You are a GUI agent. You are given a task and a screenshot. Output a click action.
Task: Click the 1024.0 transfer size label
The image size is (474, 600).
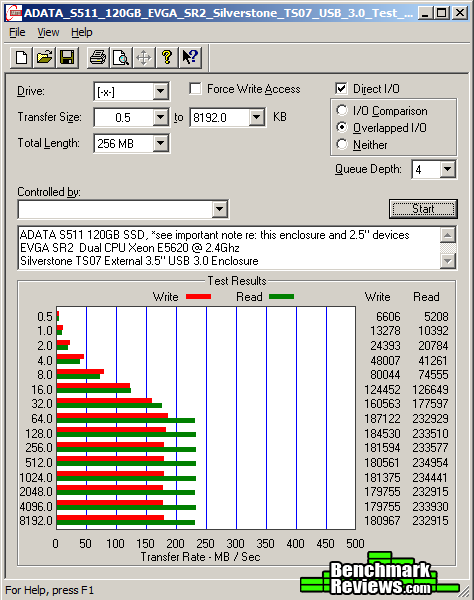36,478
